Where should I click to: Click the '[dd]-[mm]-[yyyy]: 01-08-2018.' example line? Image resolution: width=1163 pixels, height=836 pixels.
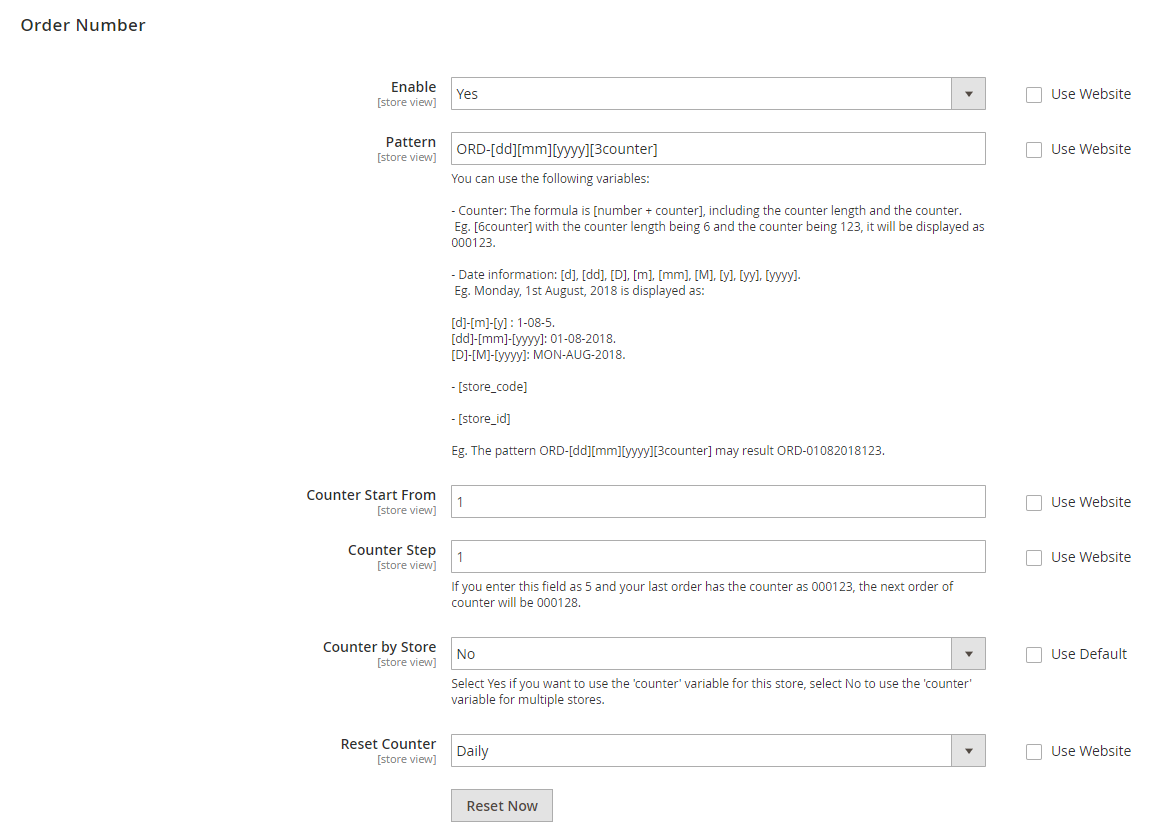tap(533, 339)
